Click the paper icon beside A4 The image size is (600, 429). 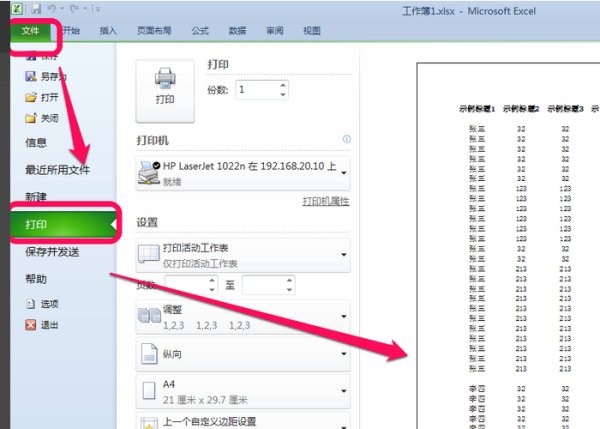pos(149,391)
